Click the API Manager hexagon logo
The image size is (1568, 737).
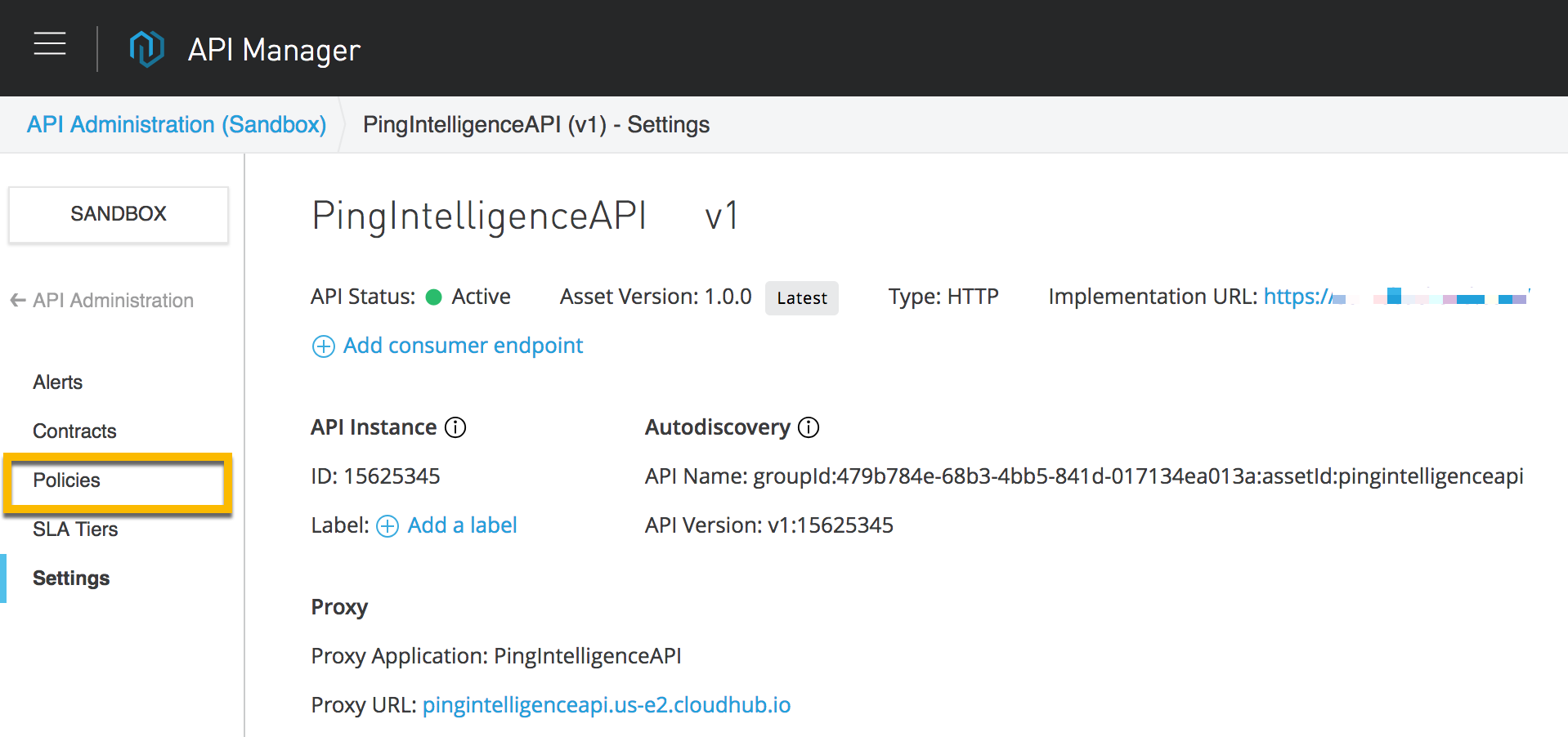147,49
